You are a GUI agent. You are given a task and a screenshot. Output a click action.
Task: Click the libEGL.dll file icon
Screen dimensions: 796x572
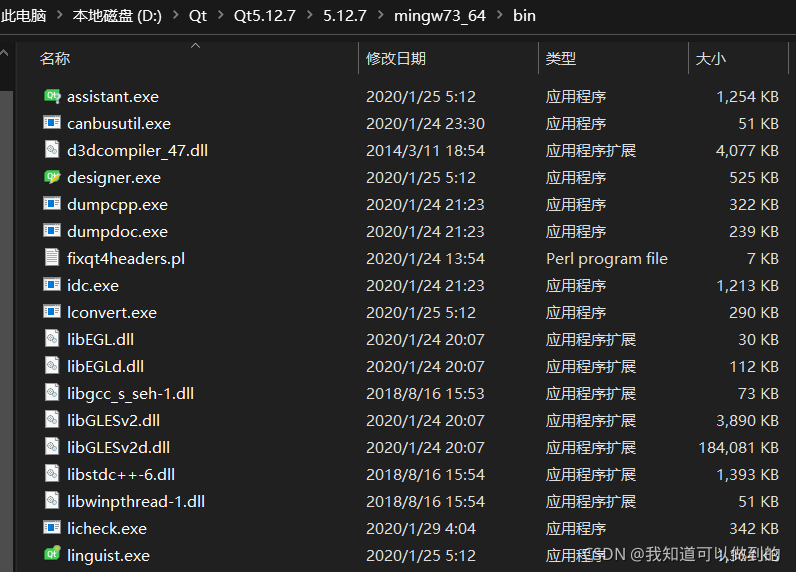(x=52, y=339)
